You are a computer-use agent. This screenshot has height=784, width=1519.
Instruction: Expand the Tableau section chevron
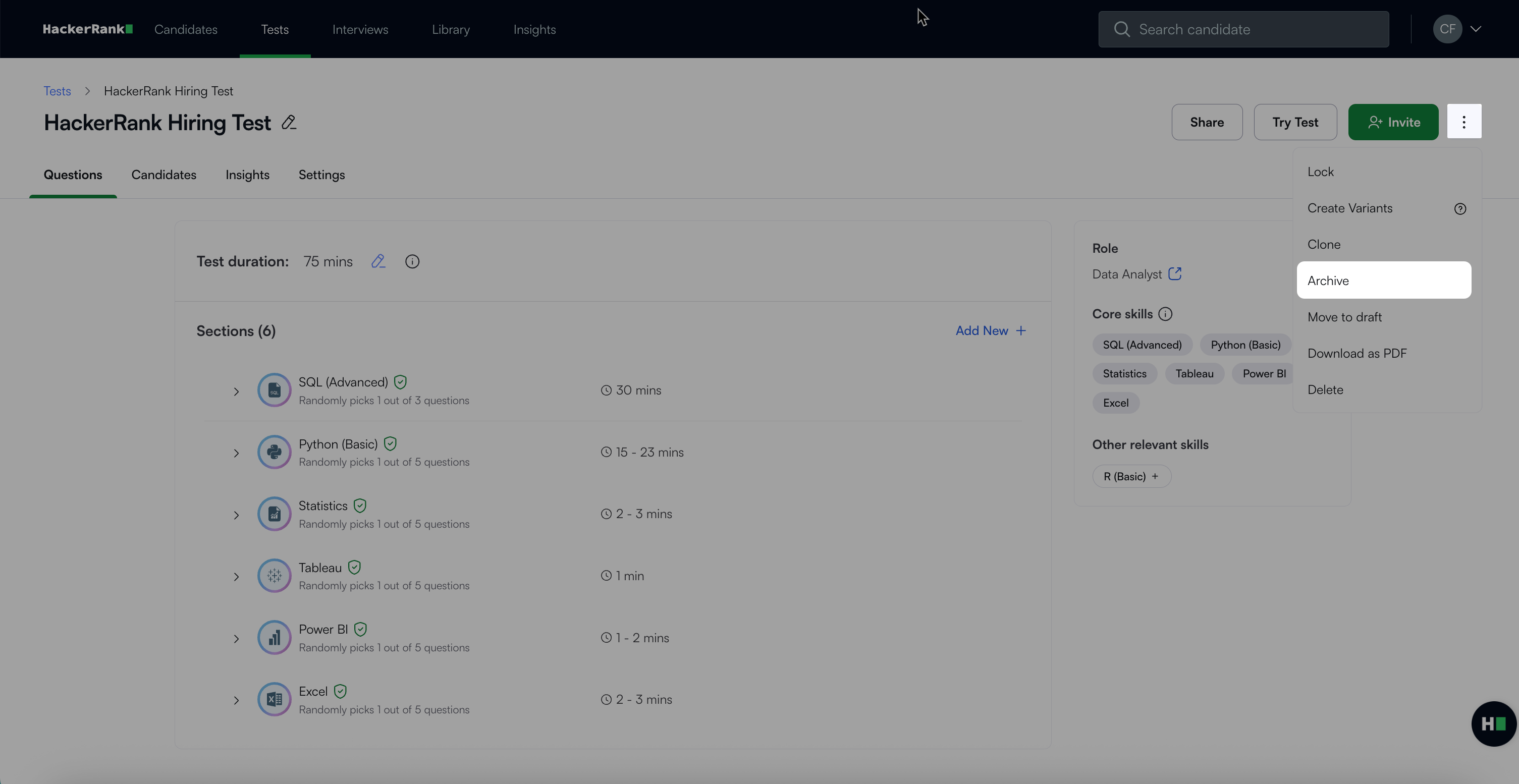click(x=237, y=577)
